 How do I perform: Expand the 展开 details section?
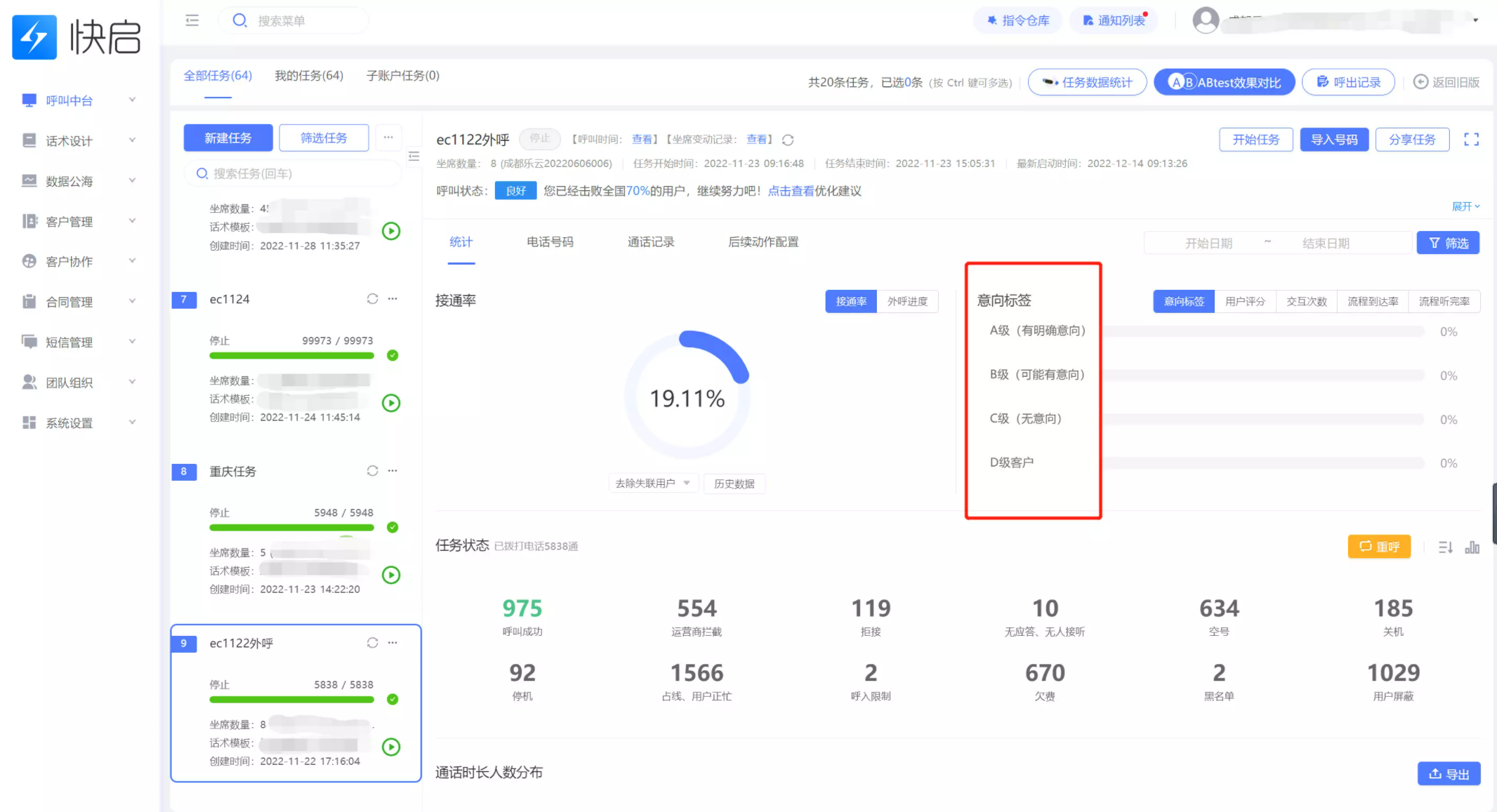[1465, 206]
